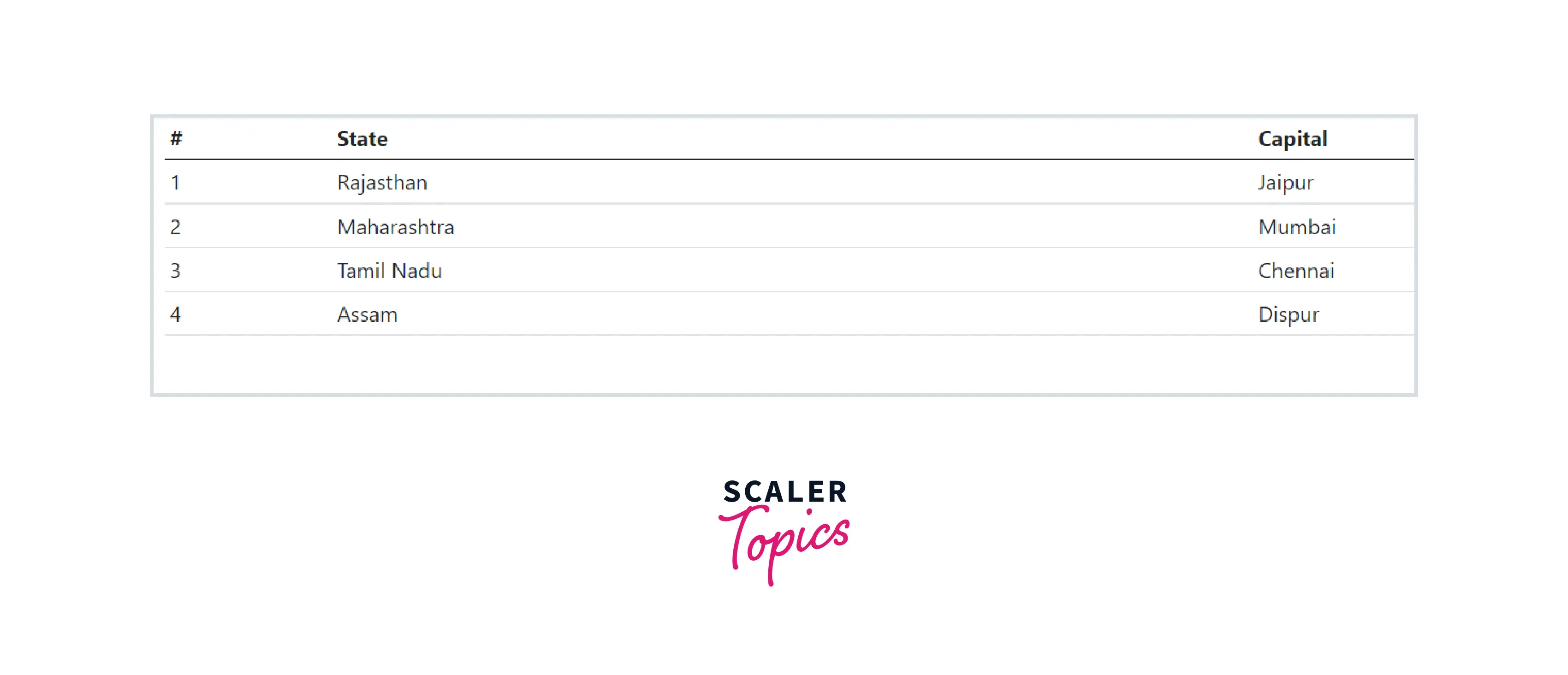The image size is (1568, 675).
Task: Select the Jaipur capital cell
Action: (1286, 183)
